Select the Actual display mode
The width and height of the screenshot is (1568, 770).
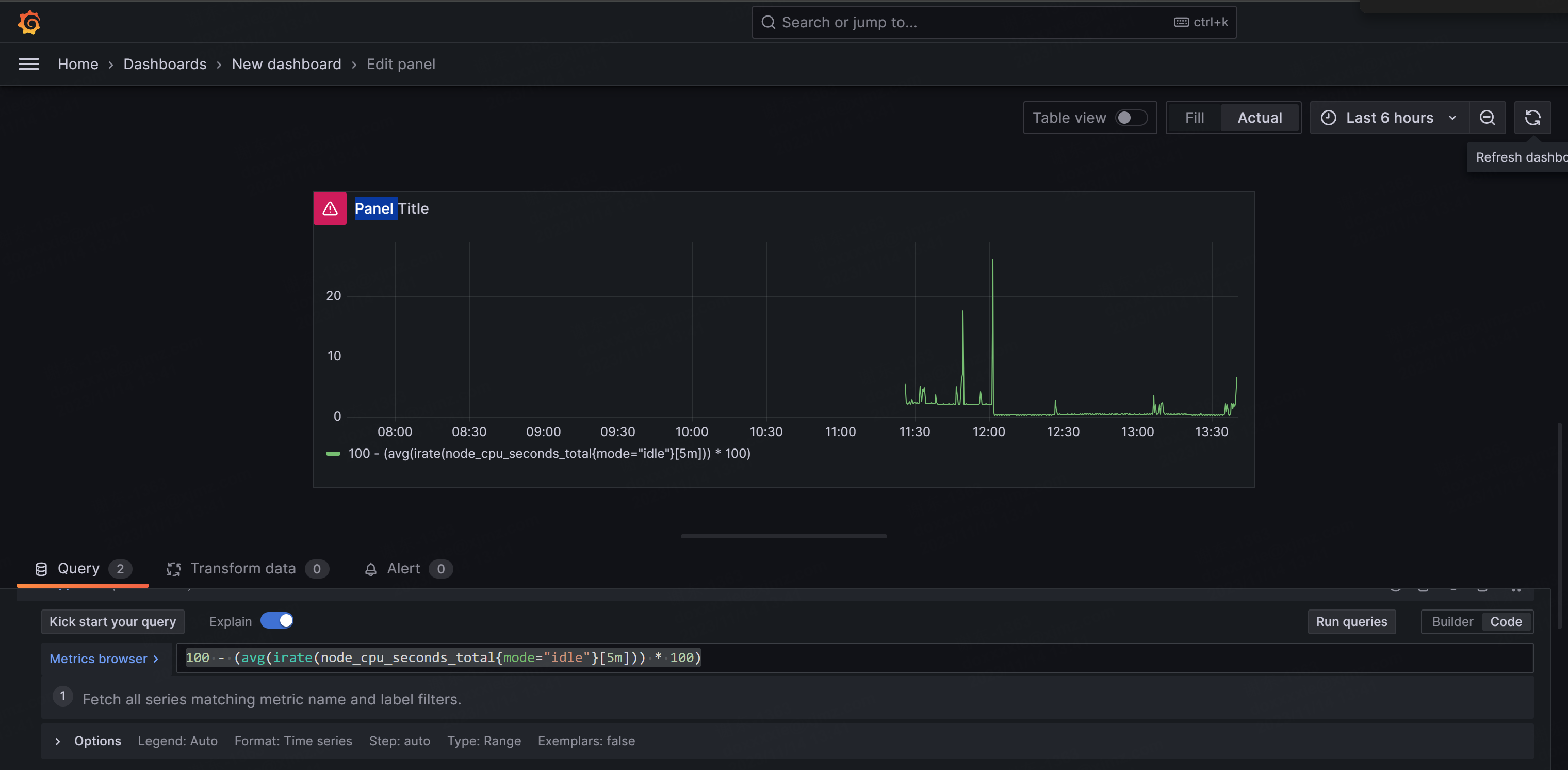[1260, 118]
